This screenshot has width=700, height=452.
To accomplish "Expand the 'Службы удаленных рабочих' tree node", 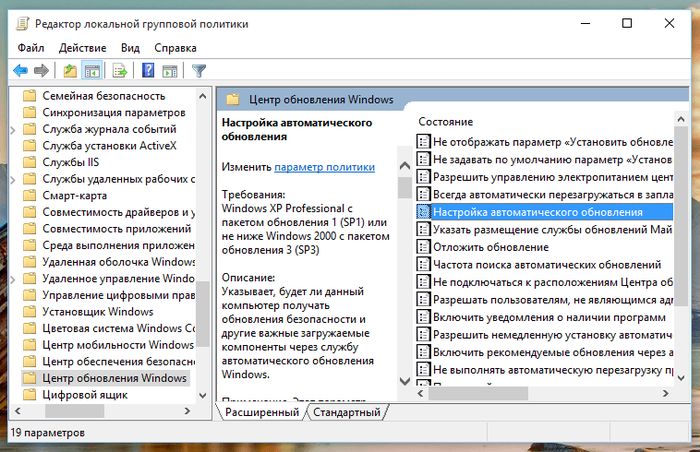I will coord(13,179).
